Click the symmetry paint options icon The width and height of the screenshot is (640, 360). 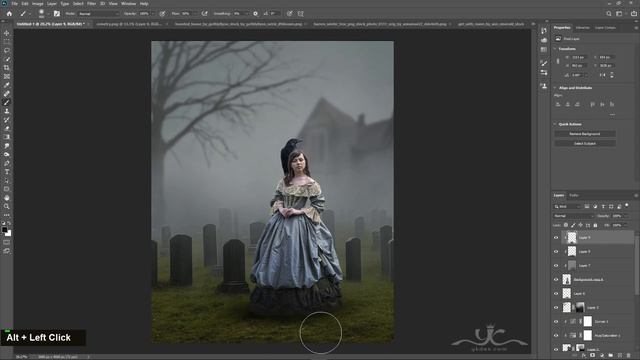(x=301, y=13)
